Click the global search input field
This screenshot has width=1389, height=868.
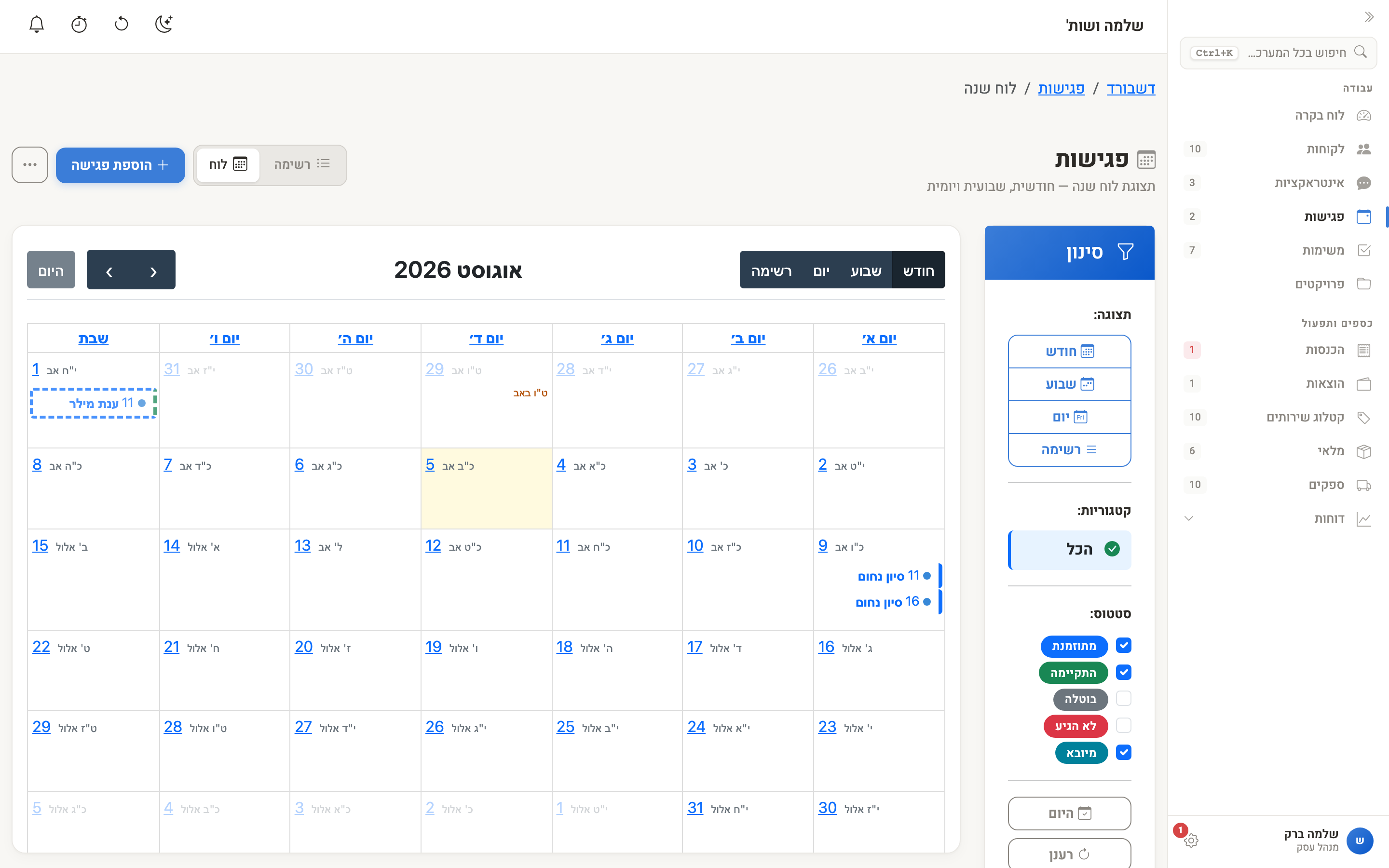pos(1278,53)
